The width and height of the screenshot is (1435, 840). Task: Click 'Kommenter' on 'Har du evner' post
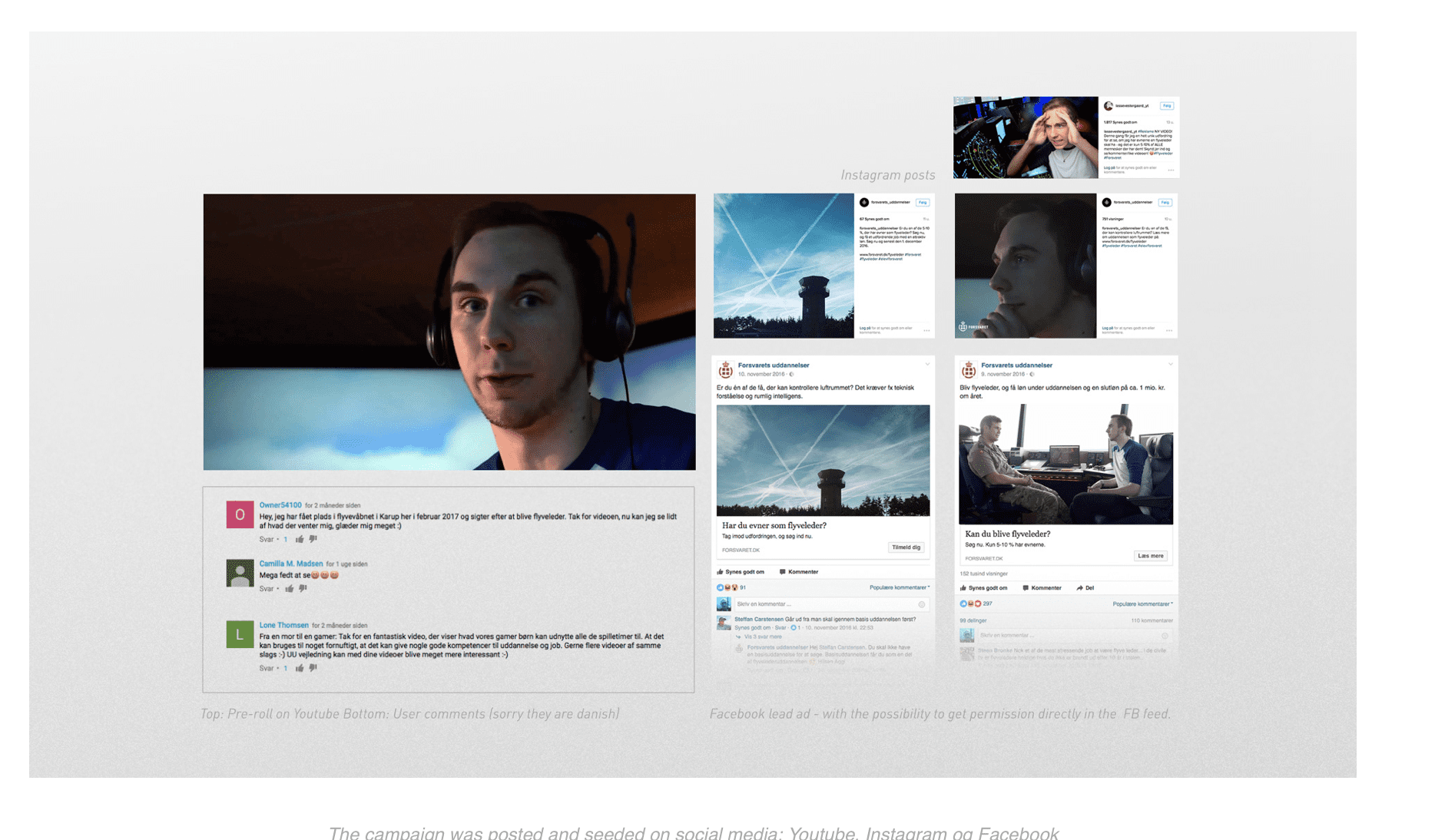pyautogui.click(x=799, y=572)
